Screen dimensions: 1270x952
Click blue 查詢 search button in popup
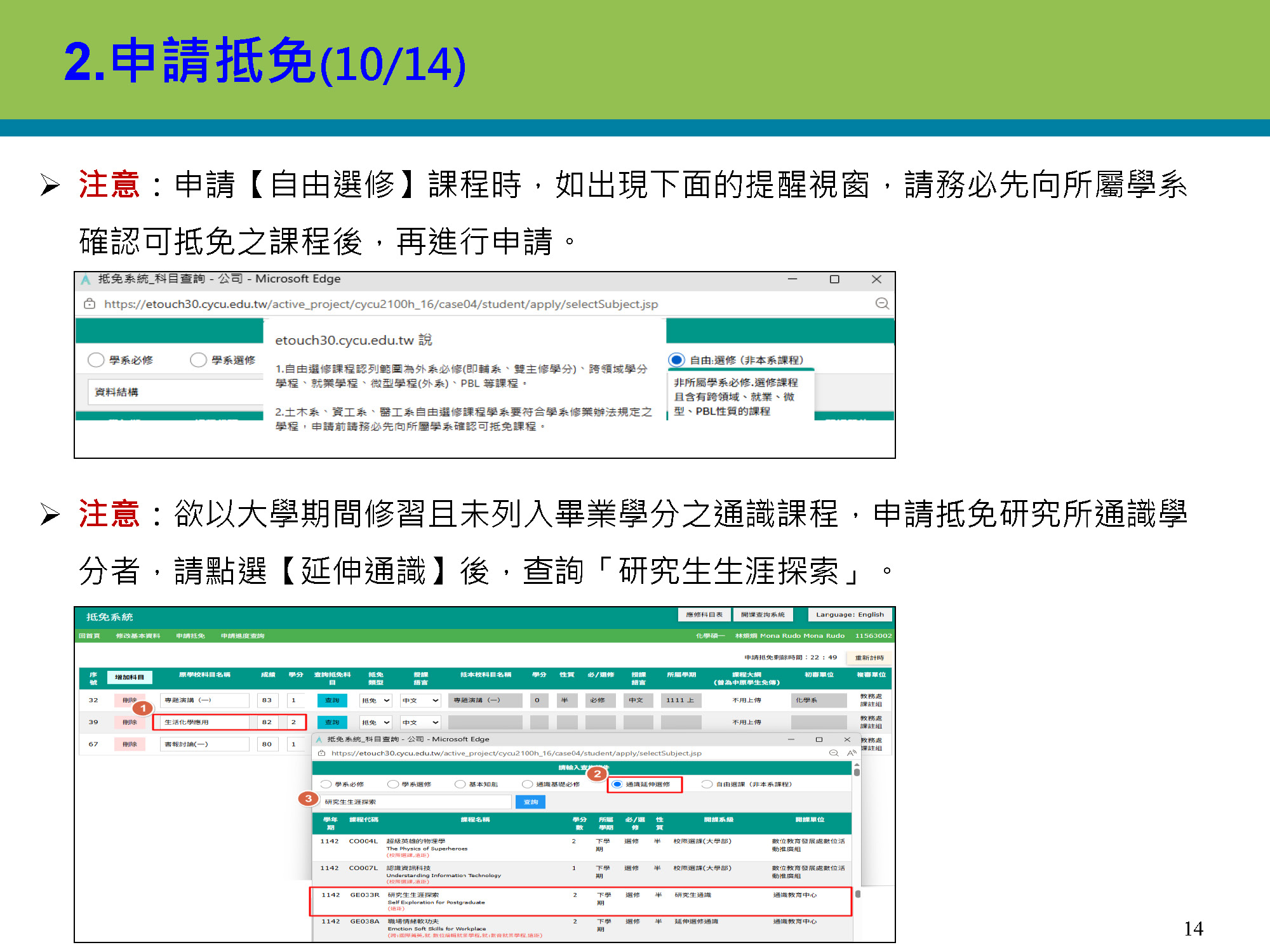coord(531,802)
